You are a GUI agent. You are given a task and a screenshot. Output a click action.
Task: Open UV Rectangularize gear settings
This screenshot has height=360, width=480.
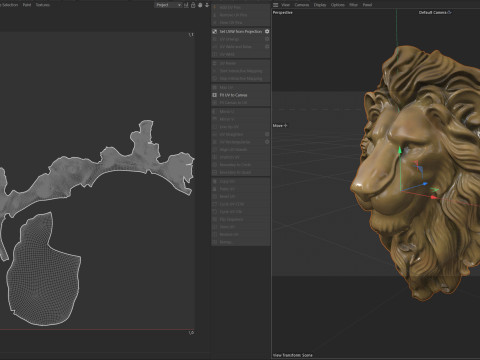click(267, 142)
